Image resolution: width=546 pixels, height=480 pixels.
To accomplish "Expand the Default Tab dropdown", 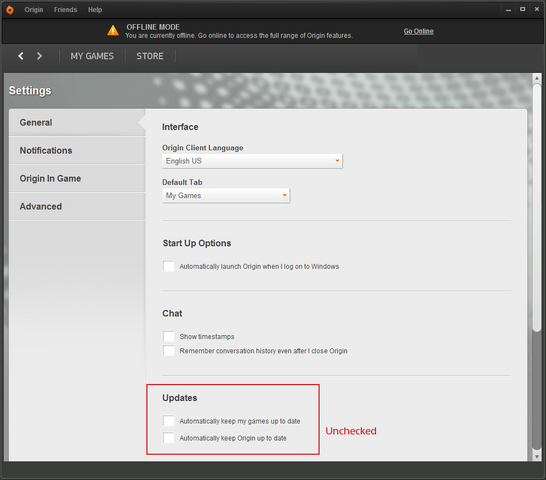I will click(x=226, y=195).
